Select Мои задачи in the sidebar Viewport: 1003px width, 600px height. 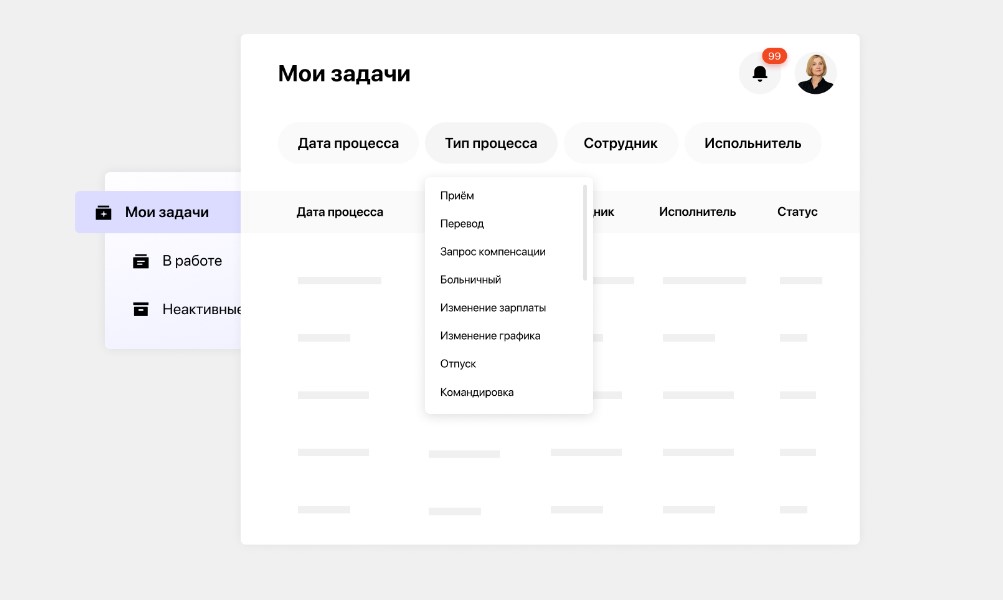pyautogui.click(x=158, y=212)
